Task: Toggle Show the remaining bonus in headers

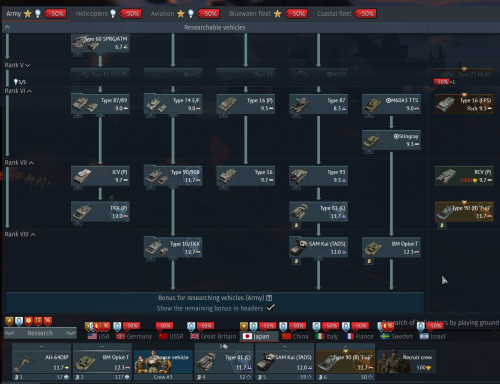Action: [270, 308]
